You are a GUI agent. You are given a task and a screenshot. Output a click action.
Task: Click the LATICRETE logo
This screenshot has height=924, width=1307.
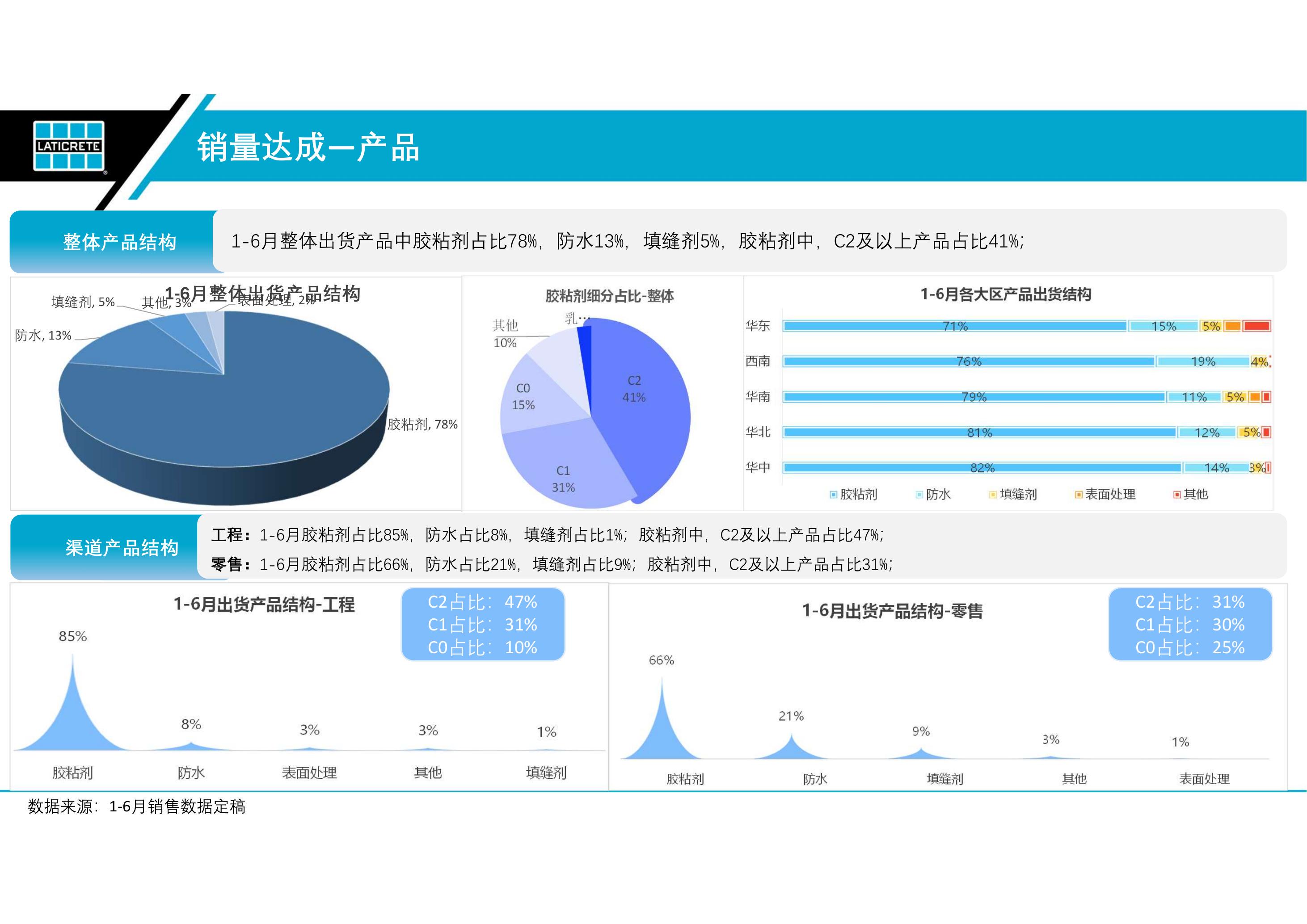69,146
